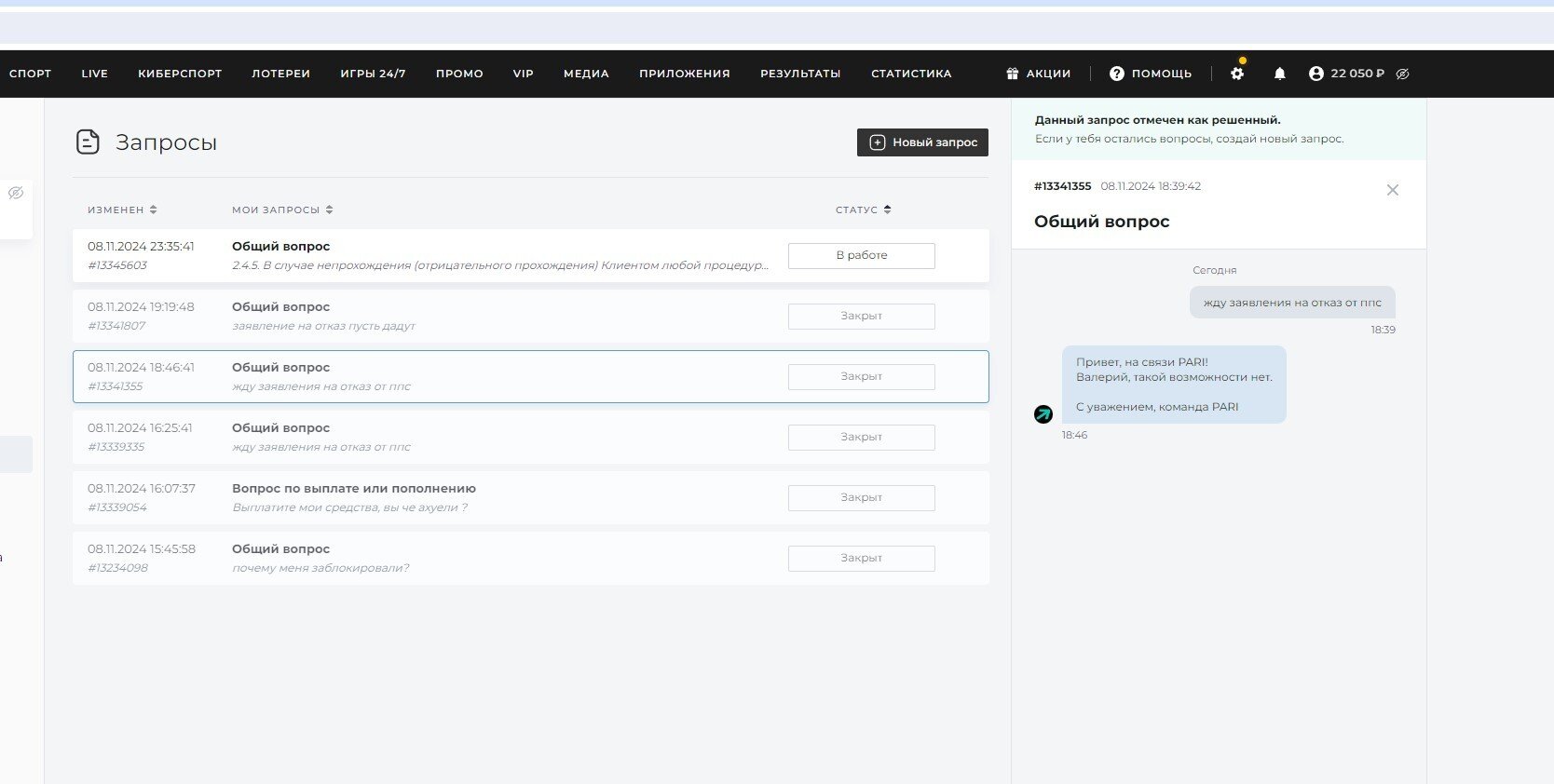This screenshot has width=1554, height=784.
Task: Create a request with Новый запрос button
Action: click(x=921, y=142)
